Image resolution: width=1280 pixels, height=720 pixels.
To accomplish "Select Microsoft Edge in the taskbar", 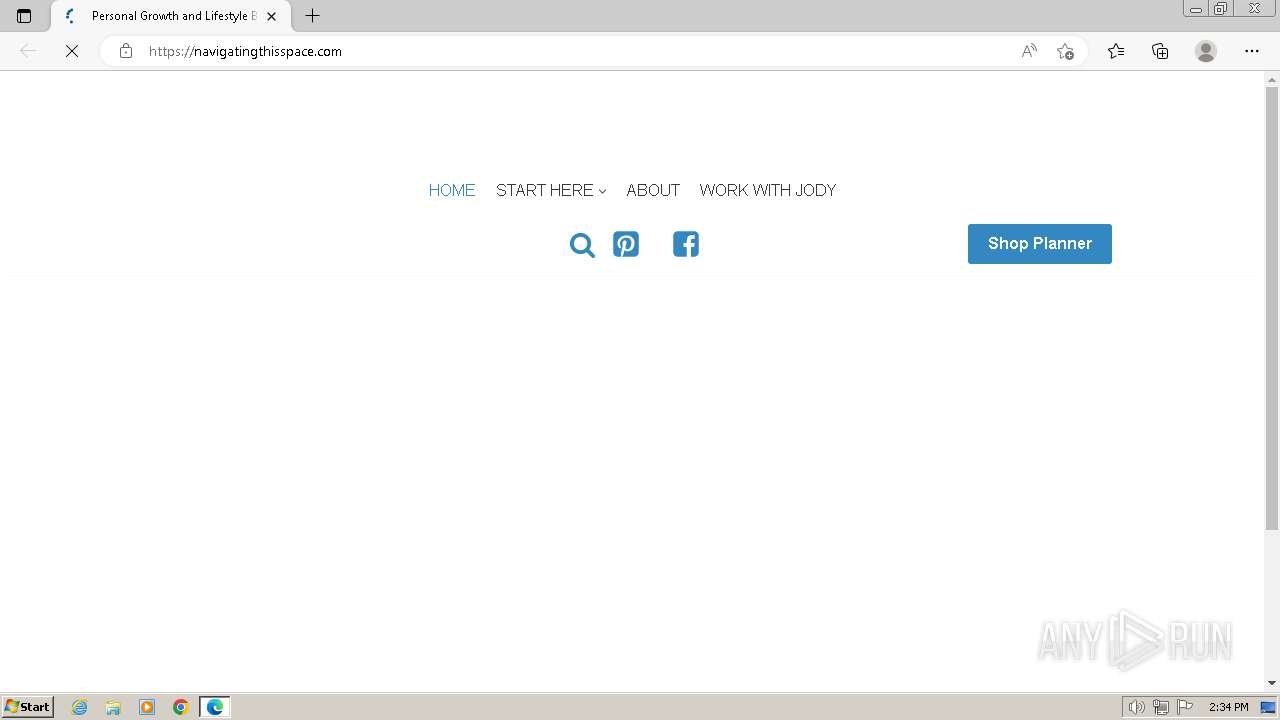I will [x=215, y=707].
